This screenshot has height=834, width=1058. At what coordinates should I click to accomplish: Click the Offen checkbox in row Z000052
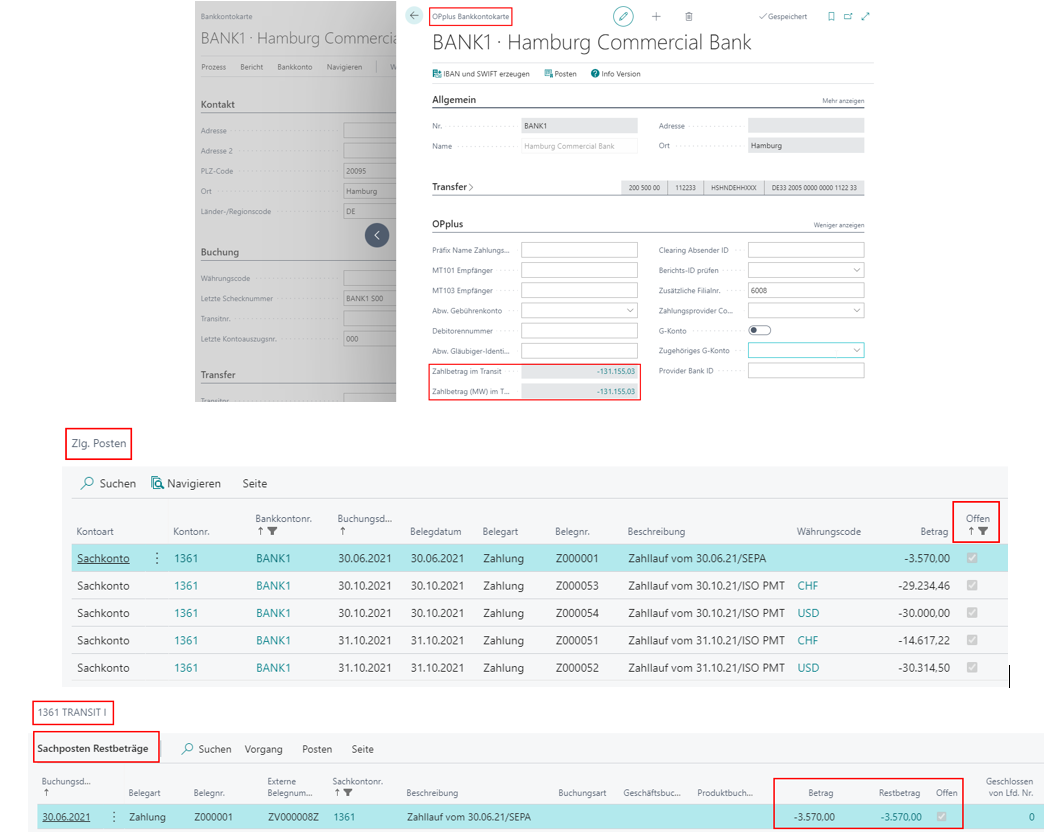972,667
